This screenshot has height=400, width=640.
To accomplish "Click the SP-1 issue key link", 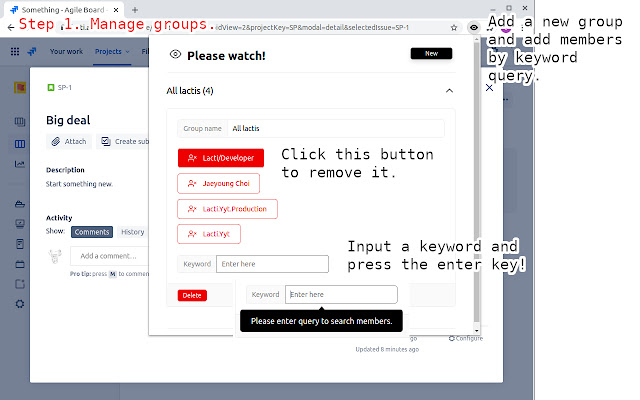I will [x=64, y=87].
